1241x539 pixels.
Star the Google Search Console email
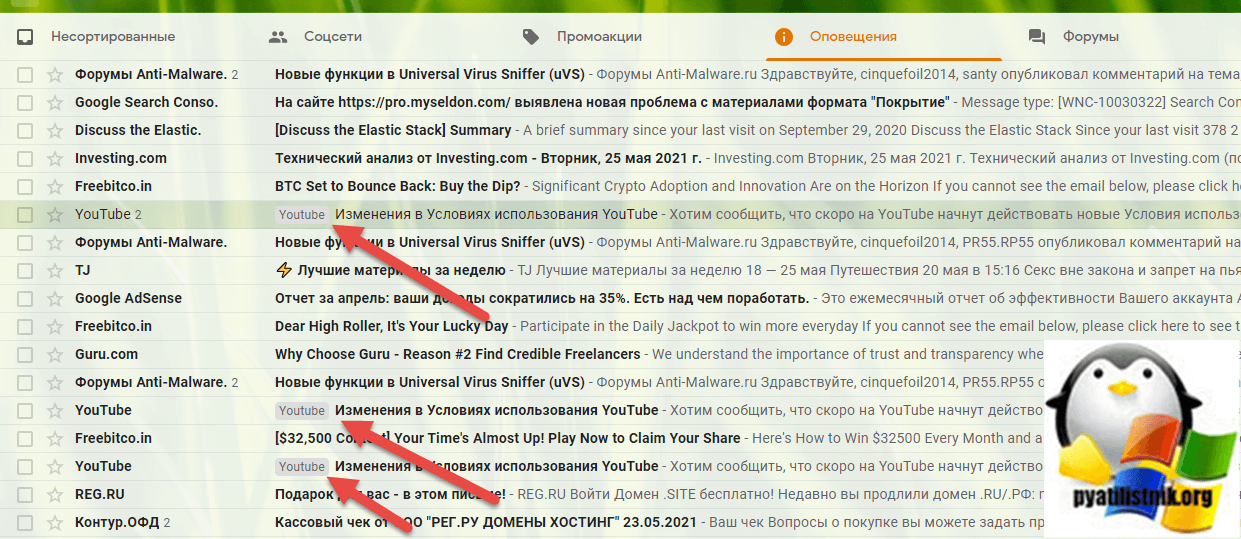[x=55, y=102]
